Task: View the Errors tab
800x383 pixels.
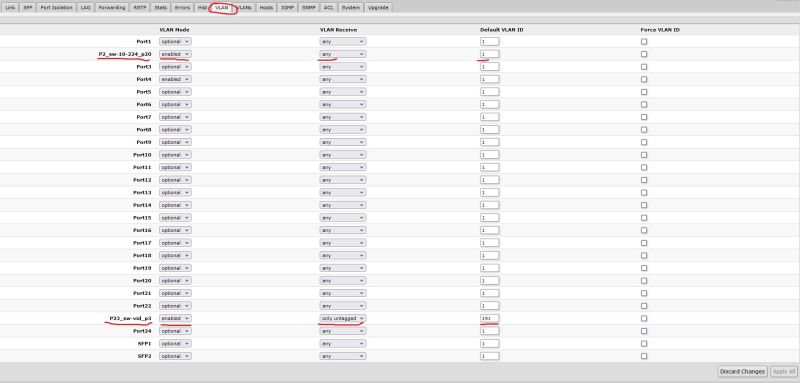Action: tap(182, 8)
